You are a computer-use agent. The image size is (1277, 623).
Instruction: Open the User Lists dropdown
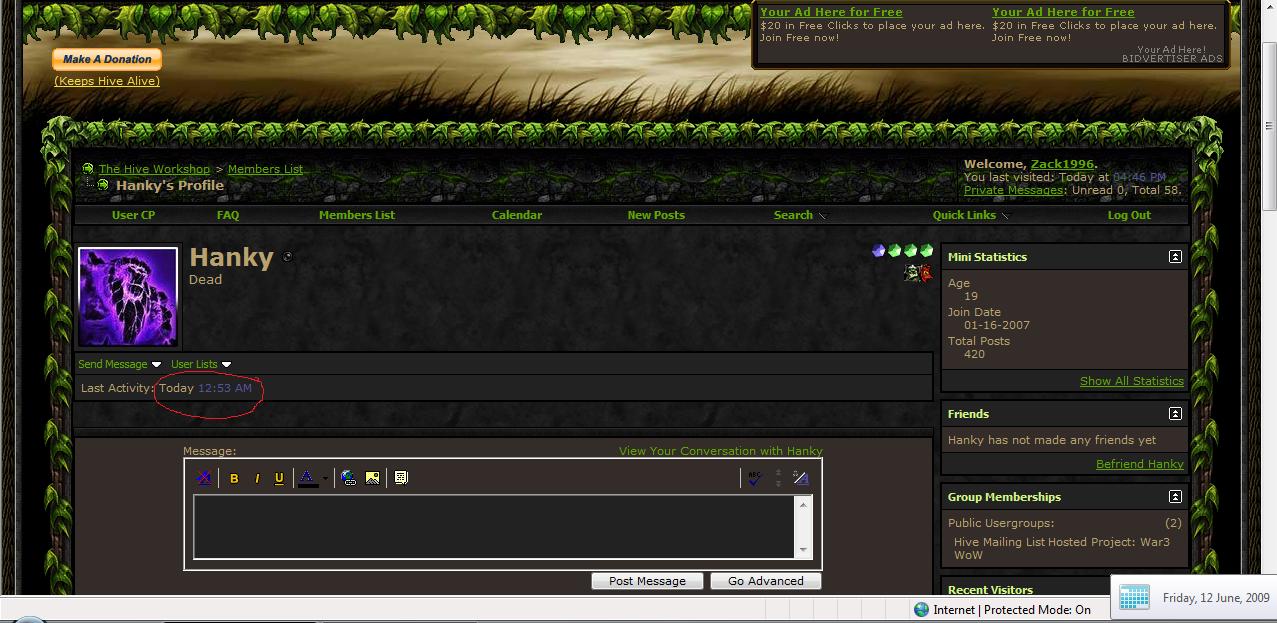(x=201, y=364)
